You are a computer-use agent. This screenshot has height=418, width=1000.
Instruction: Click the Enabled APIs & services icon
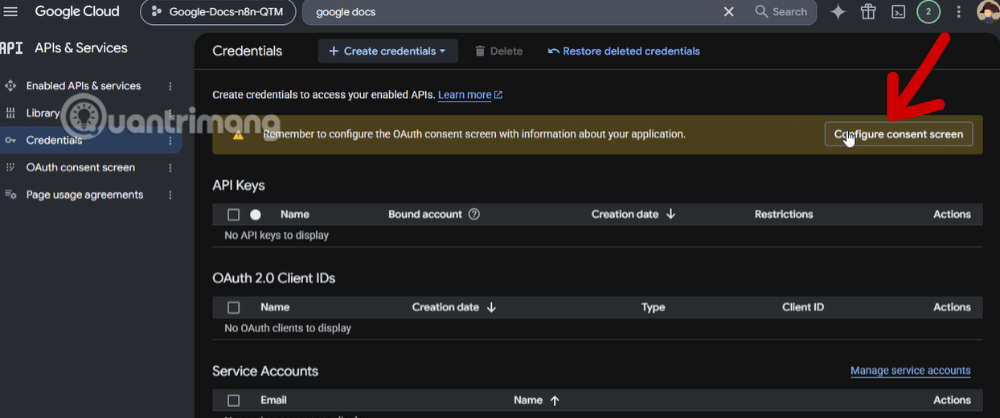[10, 86]
